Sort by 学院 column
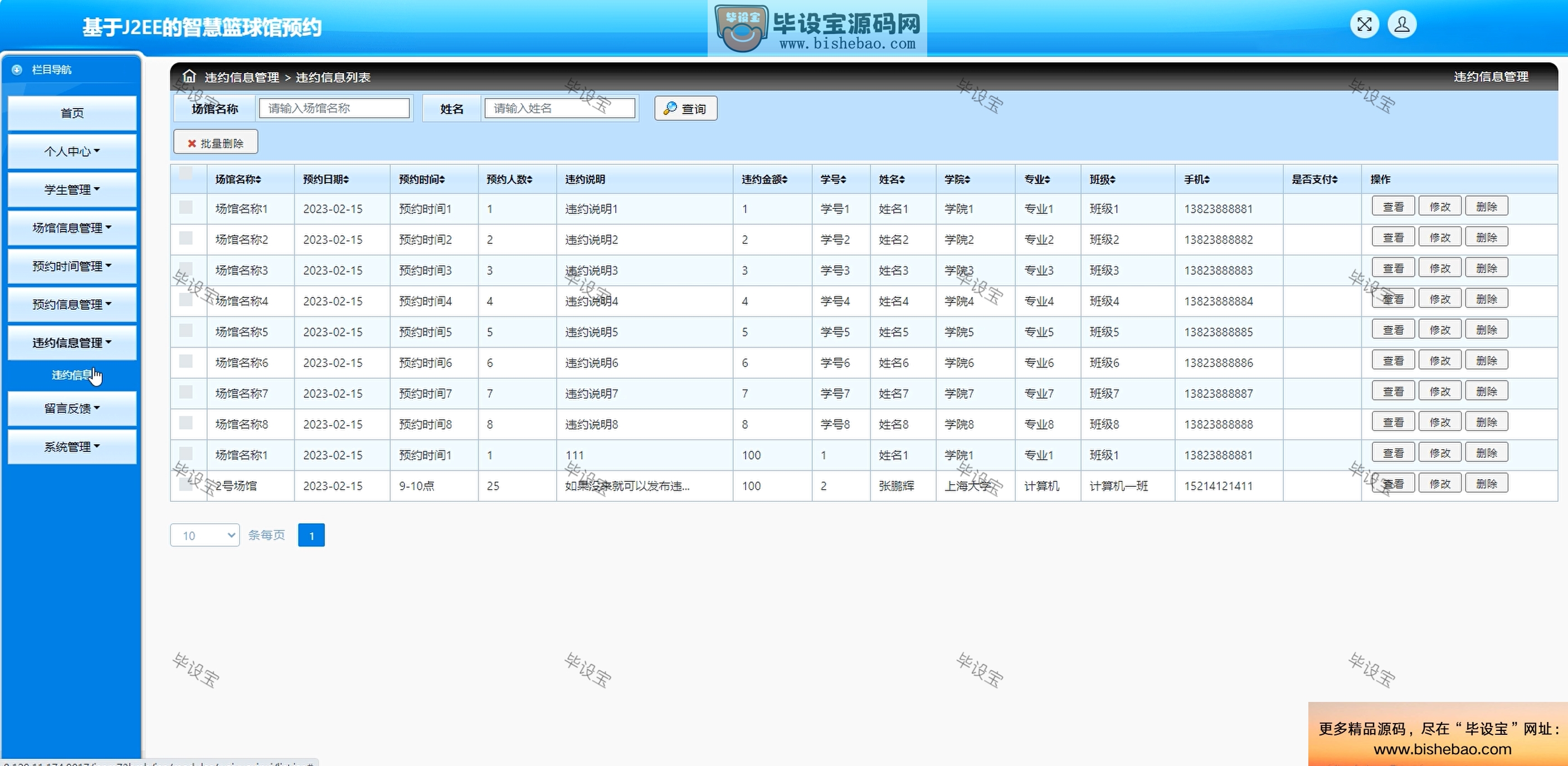 (x=957, y=179)
